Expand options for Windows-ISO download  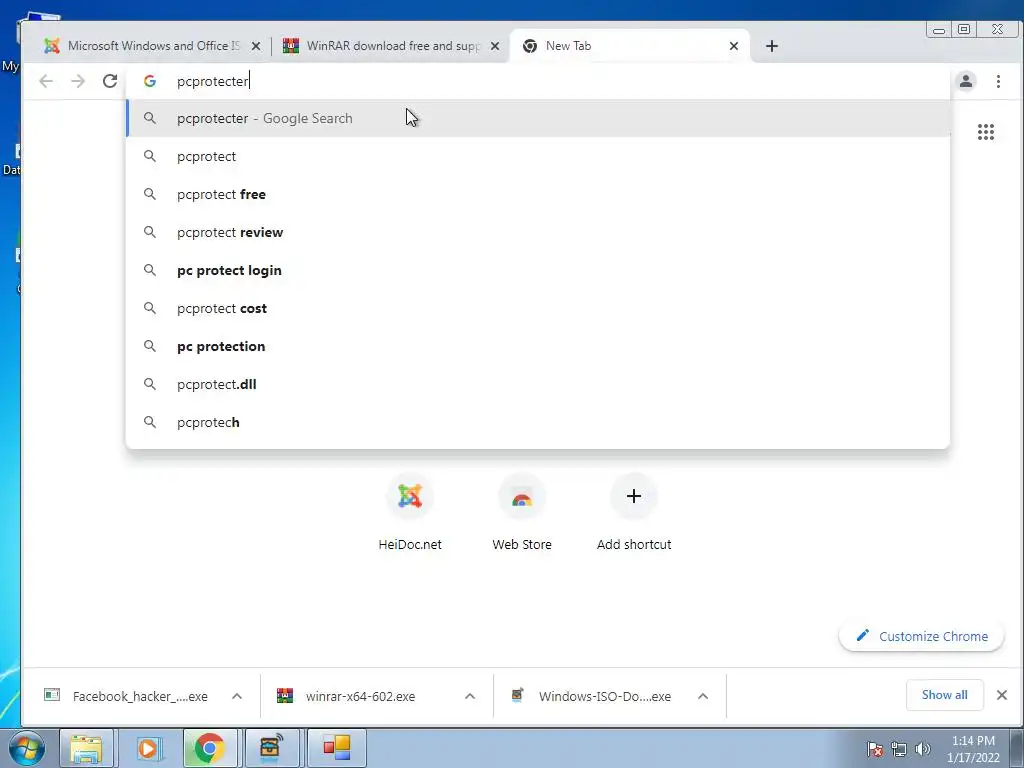pyautogui.click(x=703, y=696)
